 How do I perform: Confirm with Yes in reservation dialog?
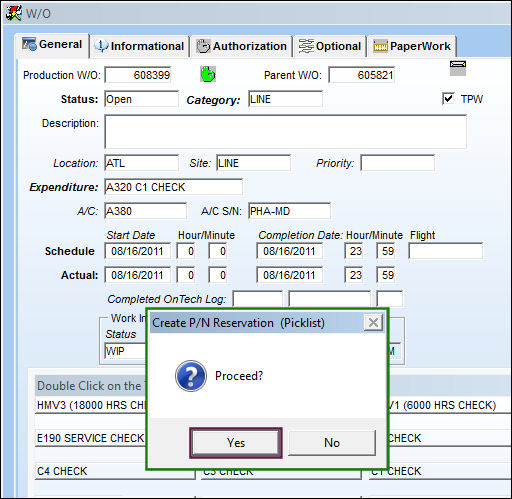click(236, 443)
